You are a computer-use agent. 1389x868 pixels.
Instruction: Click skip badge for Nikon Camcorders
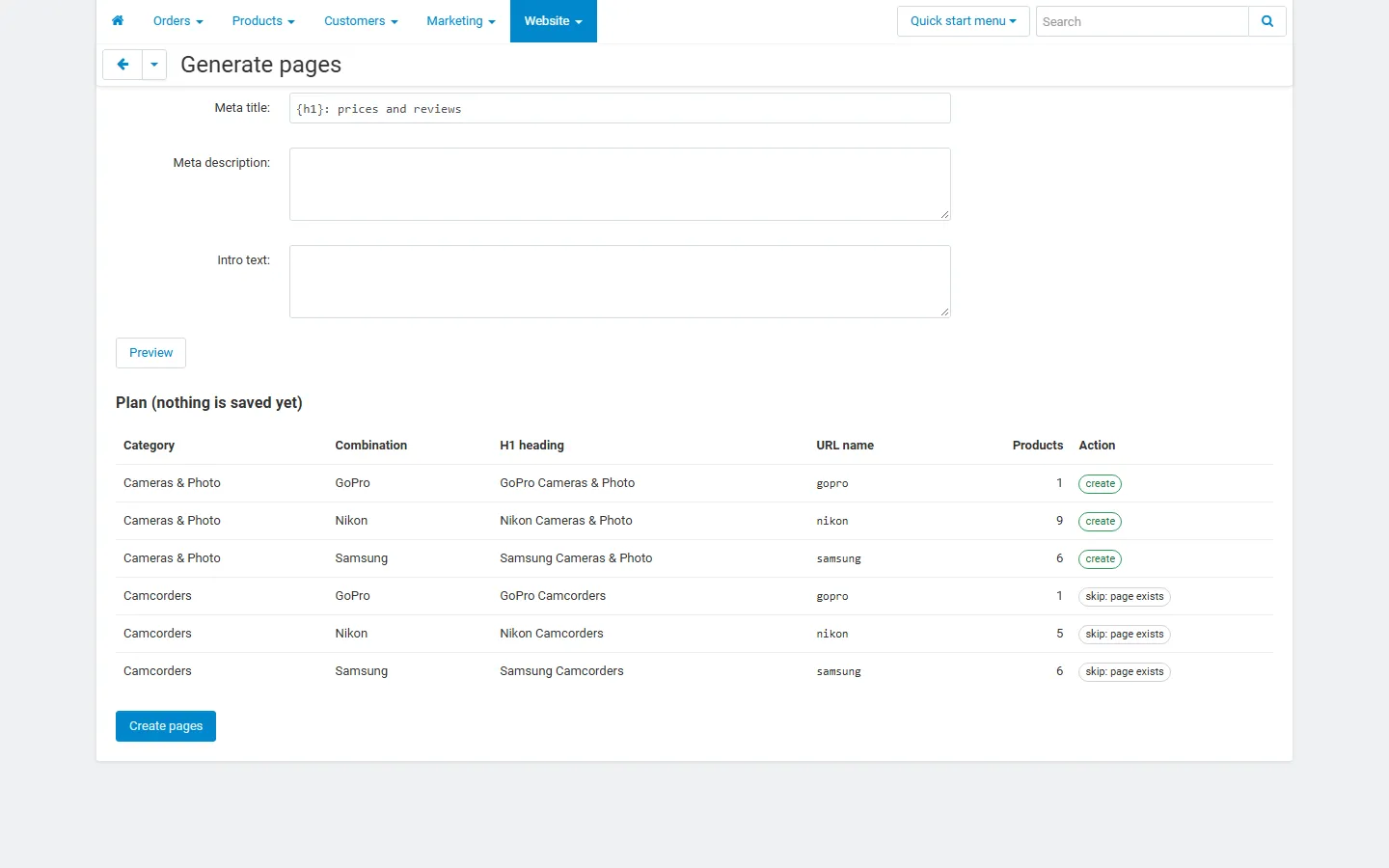click(1125, 635)
